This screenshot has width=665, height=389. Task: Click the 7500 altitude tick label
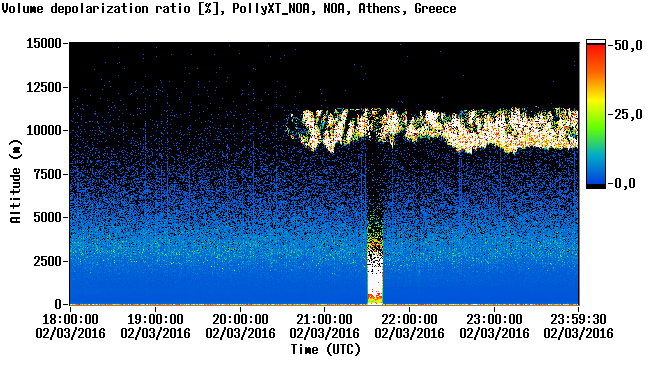click(x=47, y=174)
